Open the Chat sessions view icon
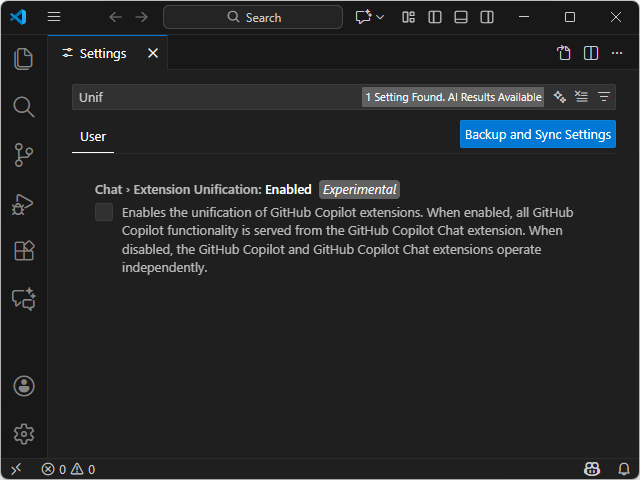The image size is (640, 480). click(24, 299)
